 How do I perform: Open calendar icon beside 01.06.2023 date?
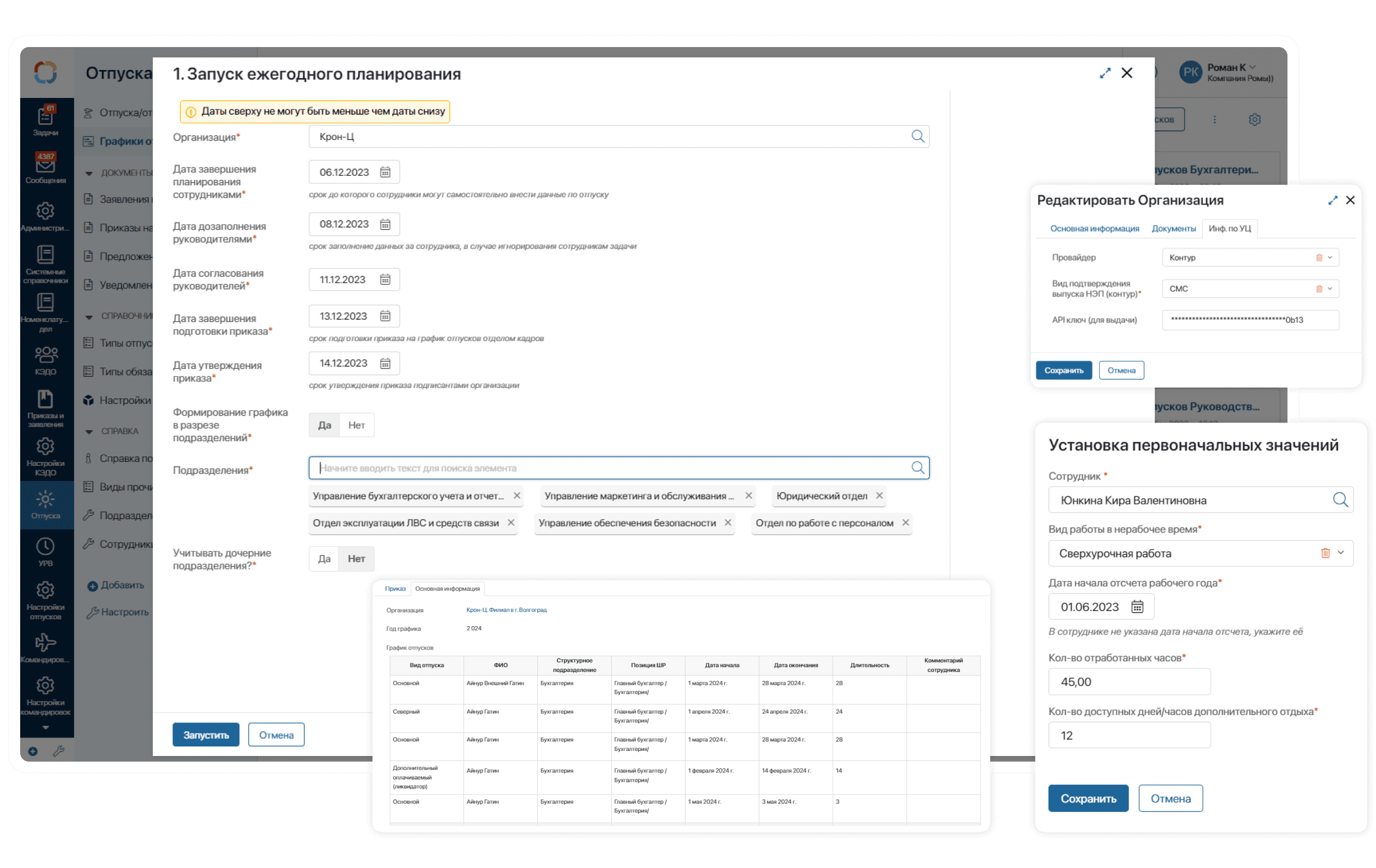(x=1137, y=606)
